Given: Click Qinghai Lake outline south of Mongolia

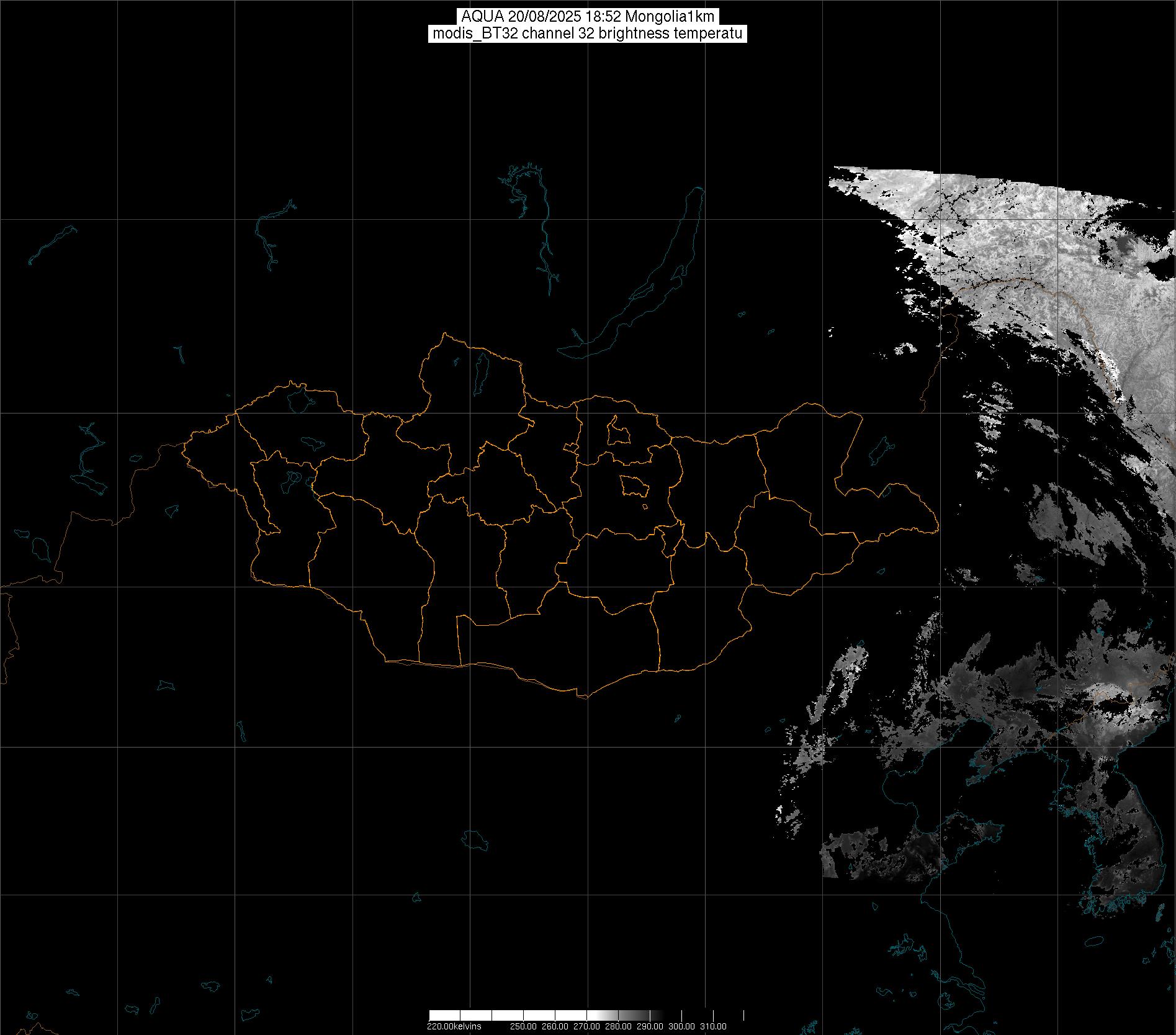Looking at the screenshot, I should [x=476, y=839].
